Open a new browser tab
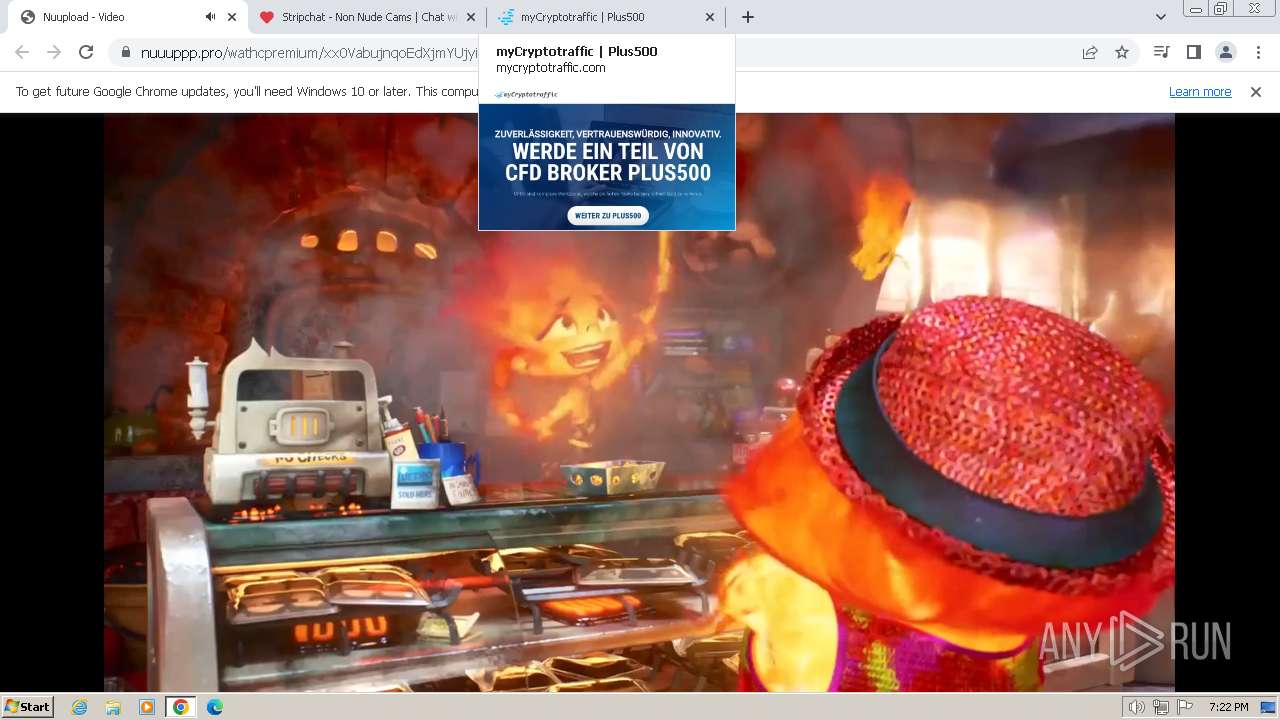This screenshot has width=1280, height=720. pyautogui.click(x=748, y=17)
